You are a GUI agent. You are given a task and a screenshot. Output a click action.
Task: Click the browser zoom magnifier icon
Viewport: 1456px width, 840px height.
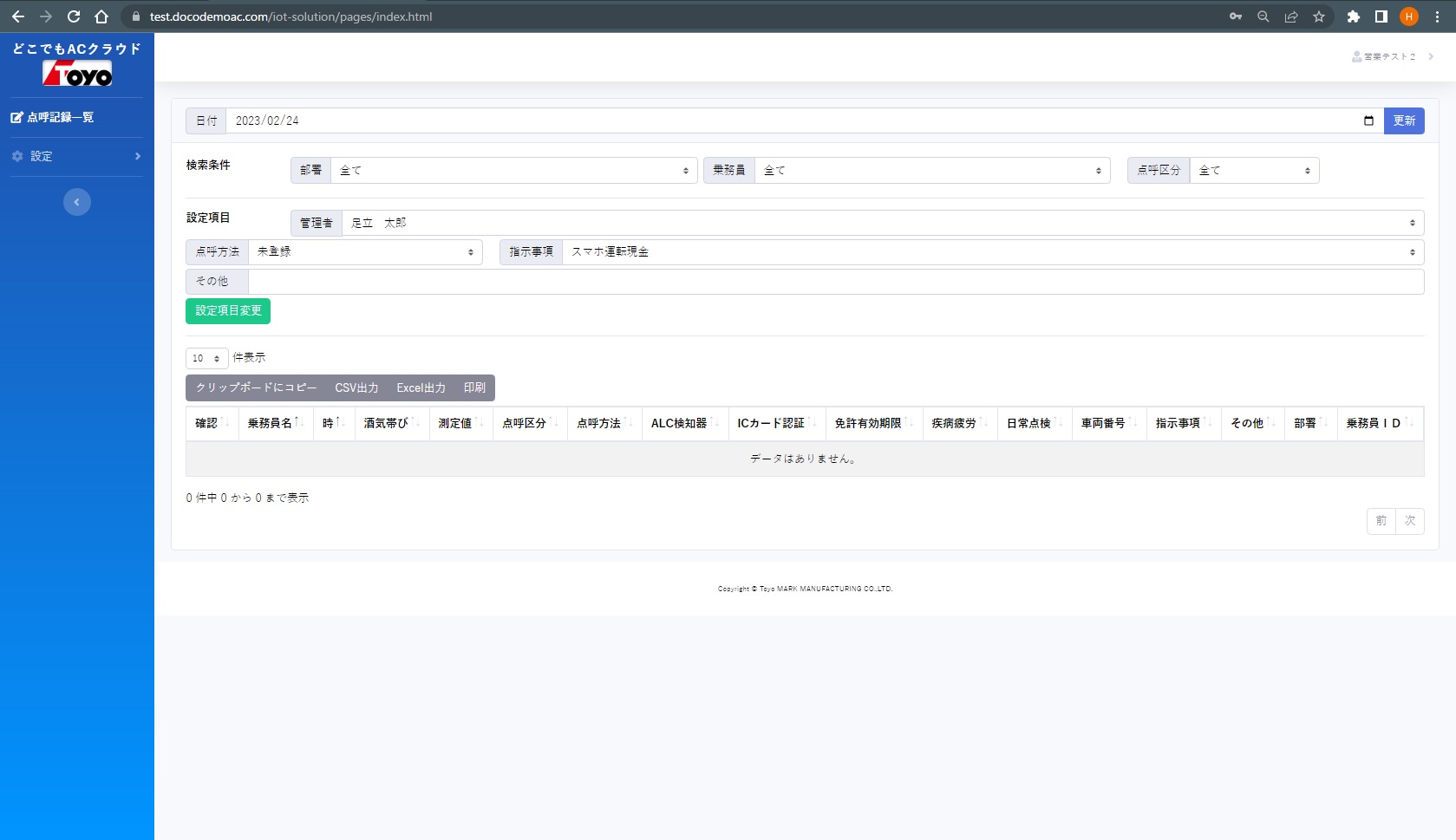pyautogui.click(x=1263, y=16)
